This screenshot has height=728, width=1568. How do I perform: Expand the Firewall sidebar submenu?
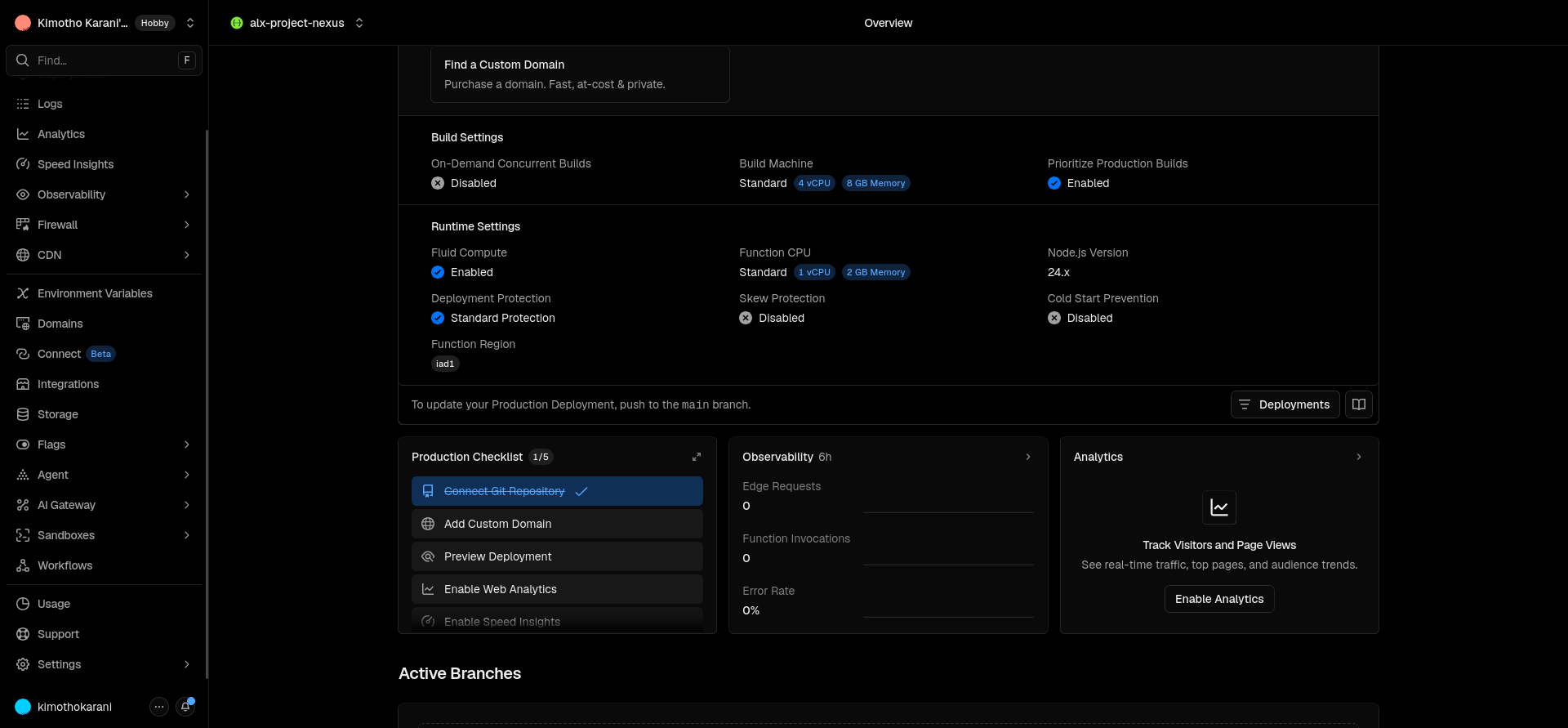coord(187,225)
